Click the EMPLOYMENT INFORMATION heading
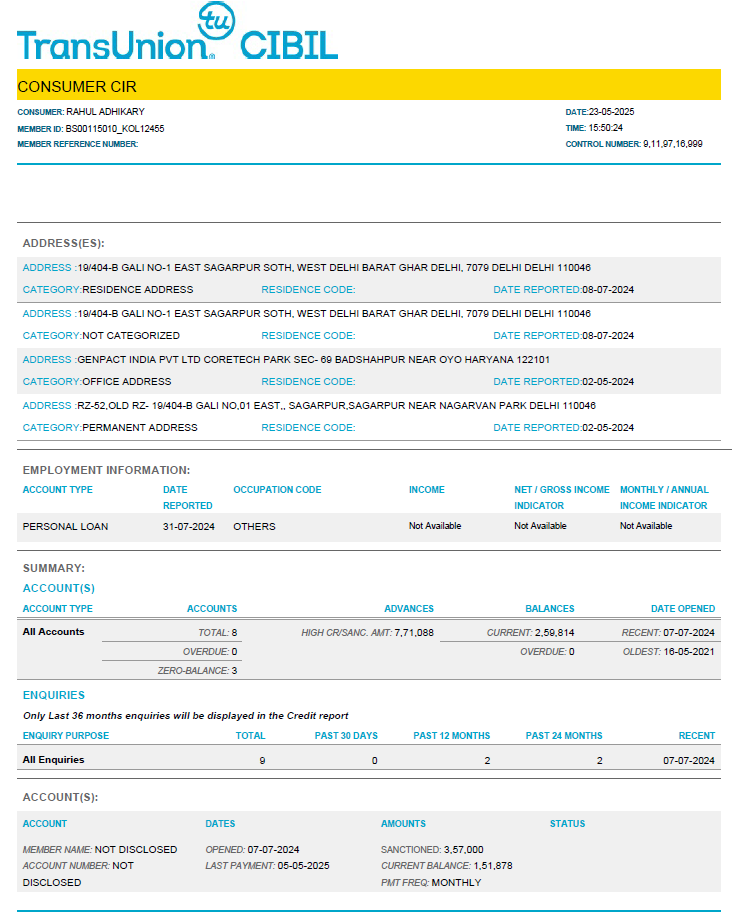Viewport: 732px width, 913px height. 106,470
